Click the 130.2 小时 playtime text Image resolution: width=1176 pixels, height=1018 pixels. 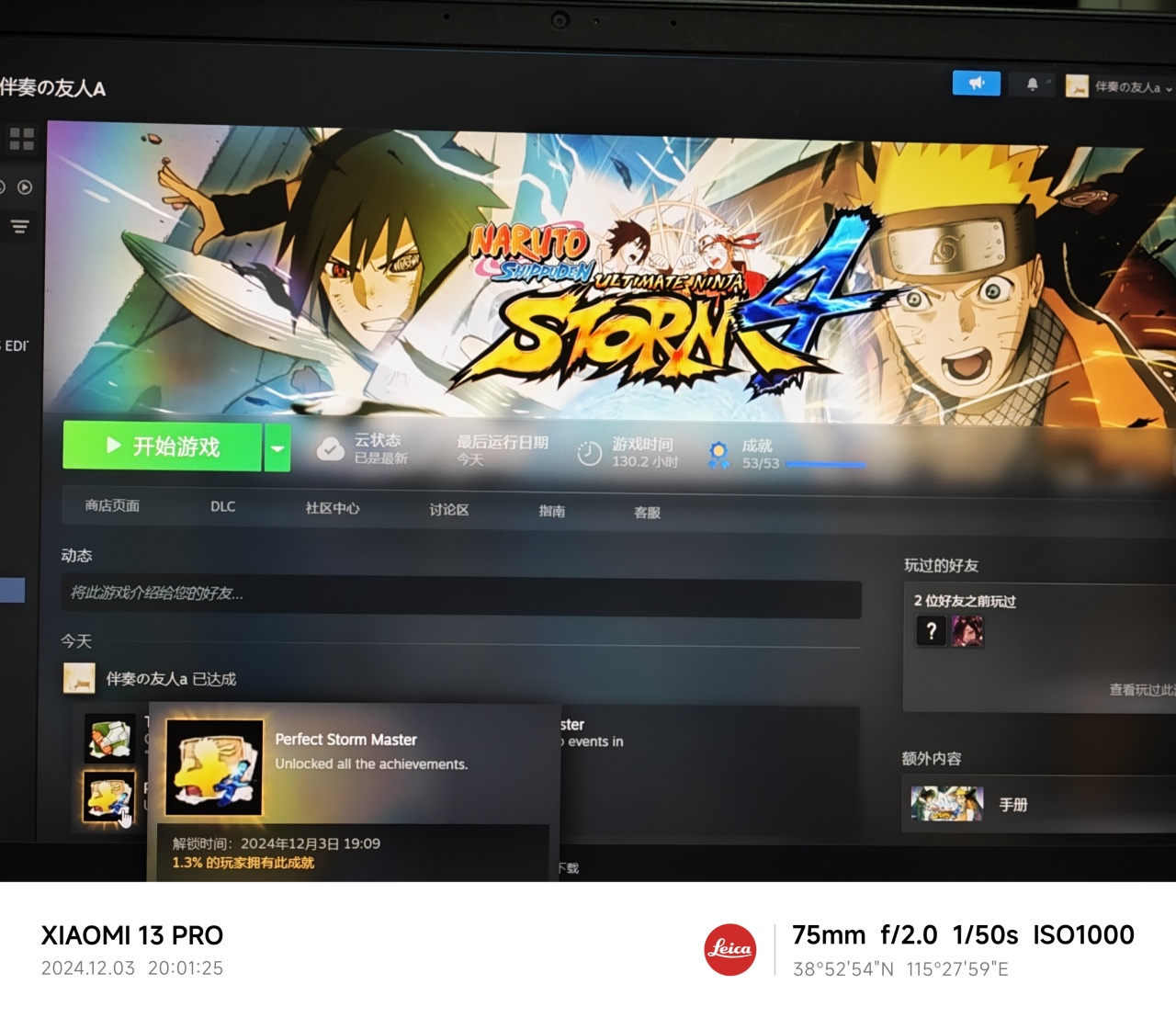pos(646,462)
